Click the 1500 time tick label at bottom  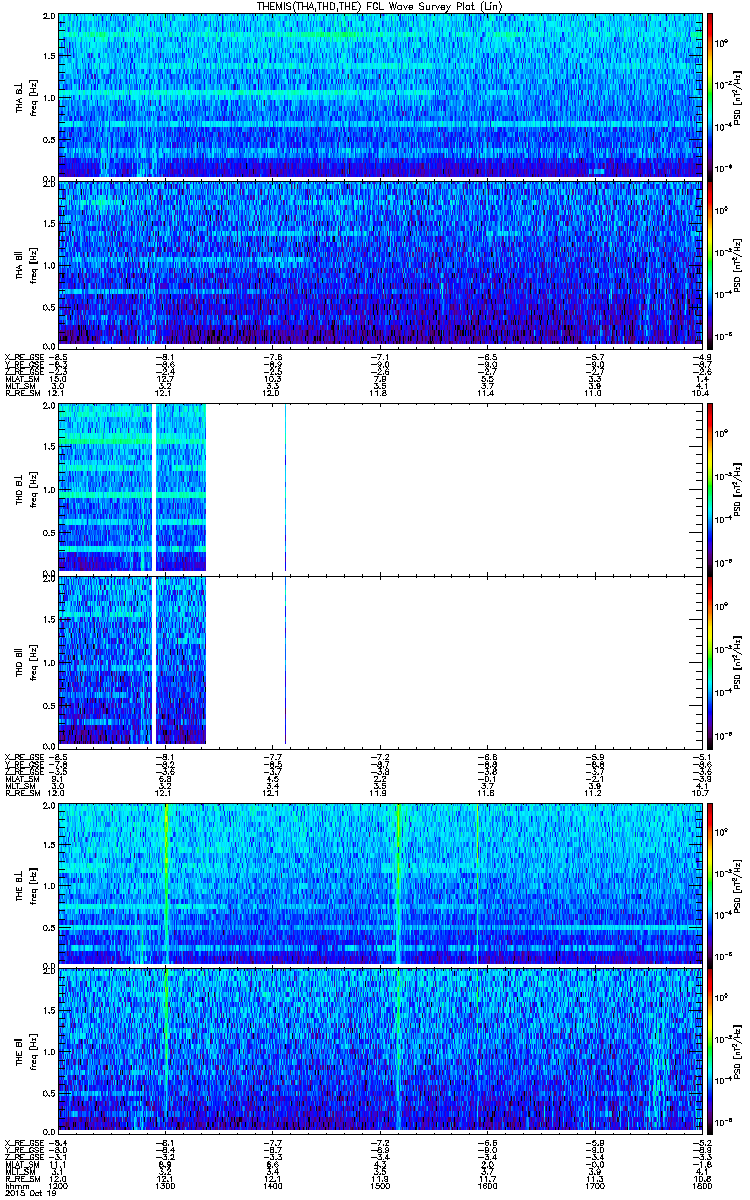click(381, 1185)
